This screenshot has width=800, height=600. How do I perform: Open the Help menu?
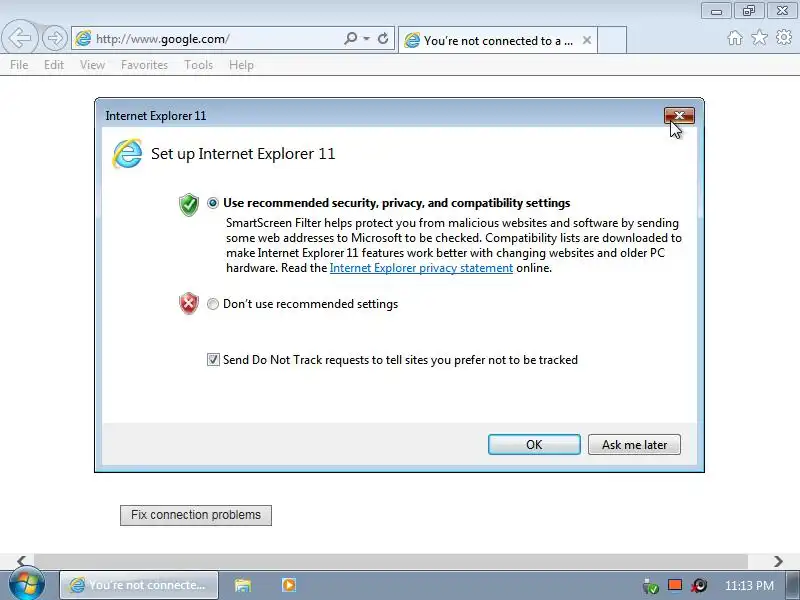click(241, 65)
